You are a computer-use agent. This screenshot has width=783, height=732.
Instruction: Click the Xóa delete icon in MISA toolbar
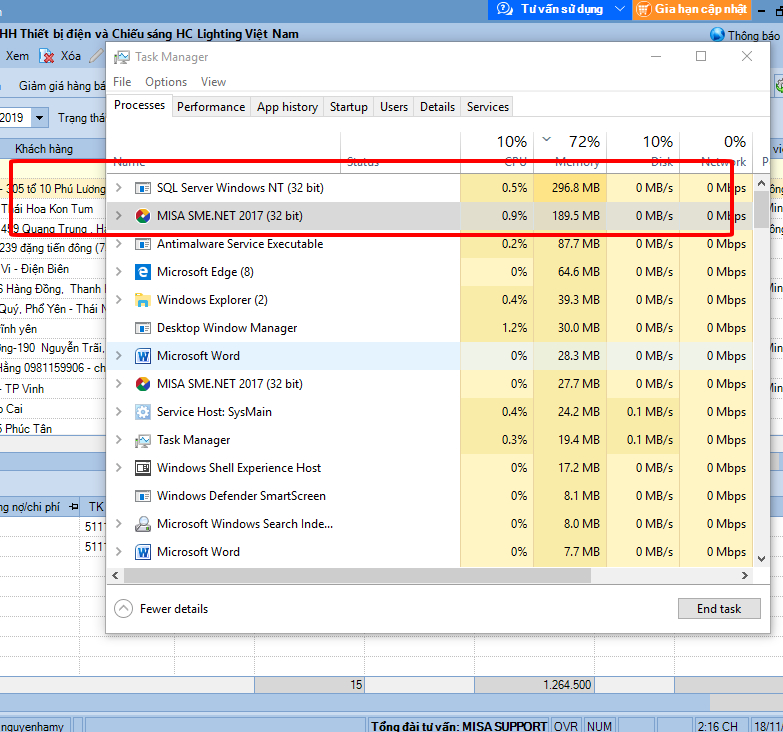(x=46, y=57)
